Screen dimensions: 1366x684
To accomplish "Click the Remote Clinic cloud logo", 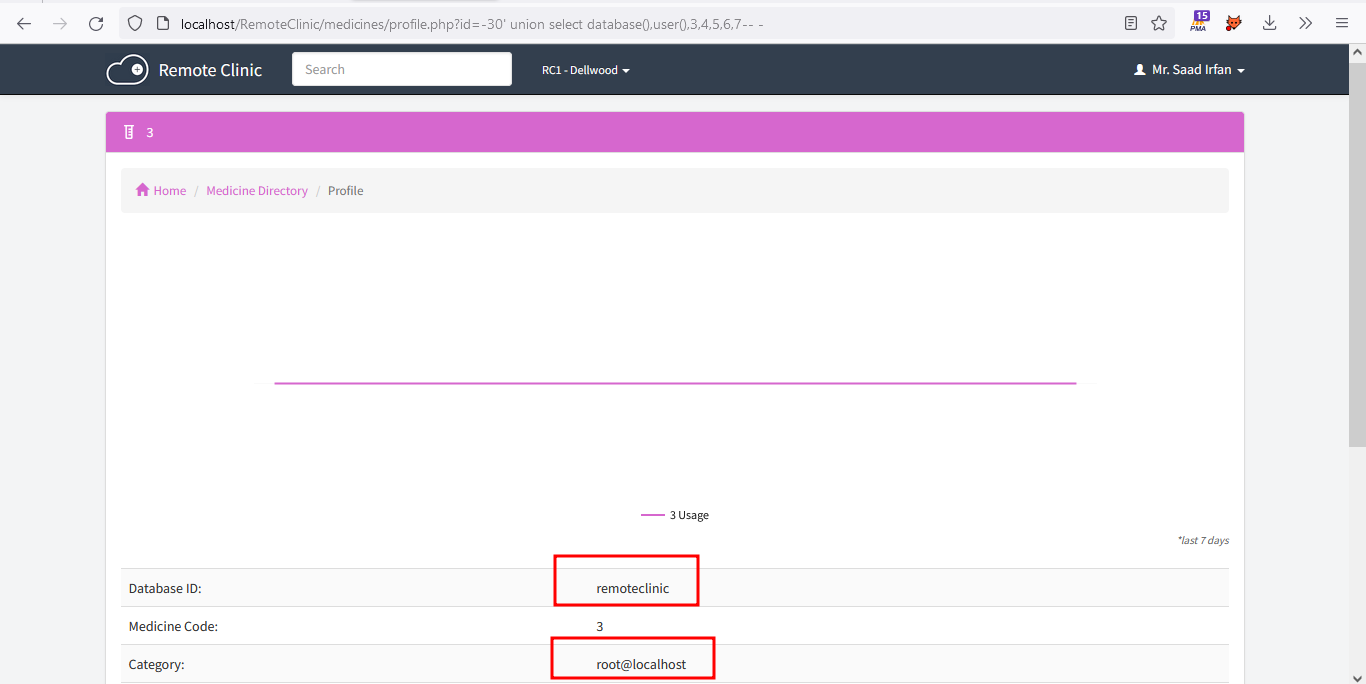I will coord(127,70).
